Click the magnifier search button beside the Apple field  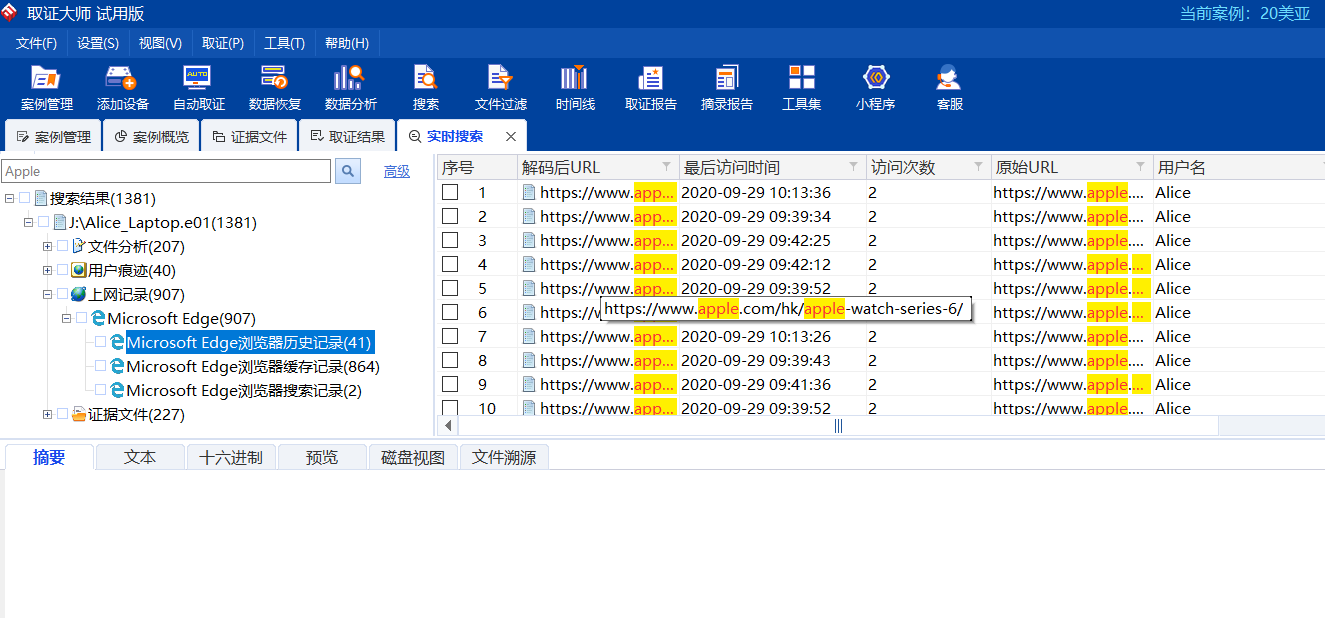pyautogui.click(x=348, y=172)
